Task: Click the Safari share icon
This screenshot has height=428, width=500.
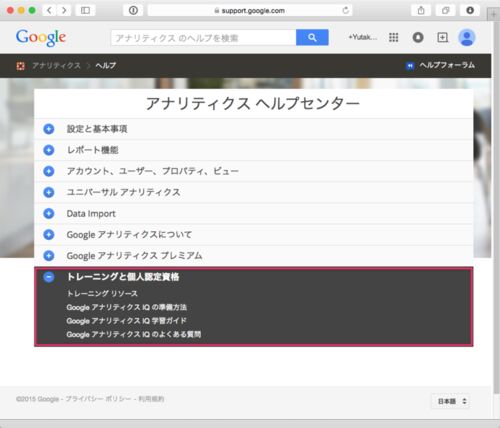Action: tap(421, 10)
